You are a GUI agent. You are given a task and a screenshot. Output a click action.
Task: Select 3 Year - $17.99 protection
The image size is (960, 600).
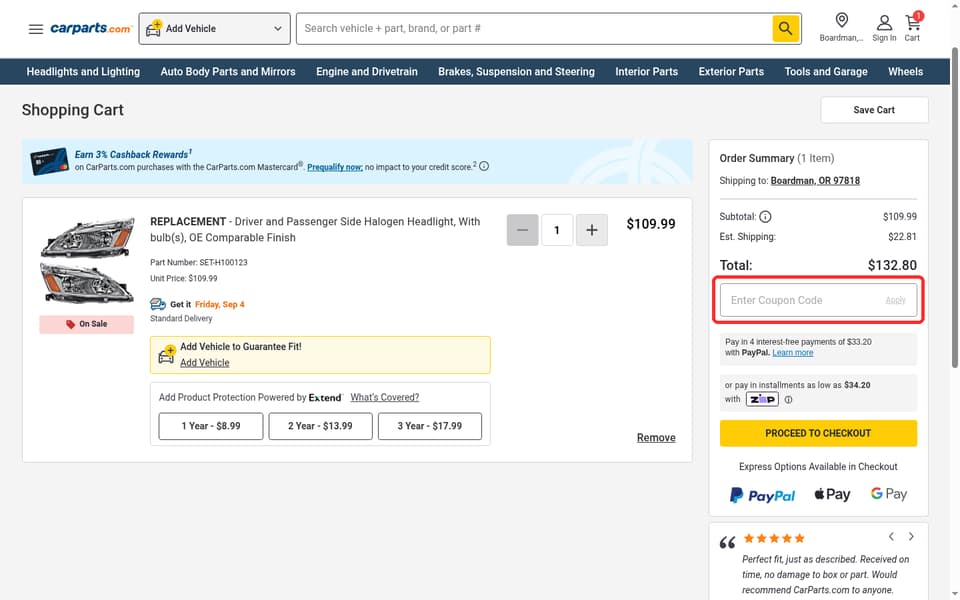[x=430, y=426]
